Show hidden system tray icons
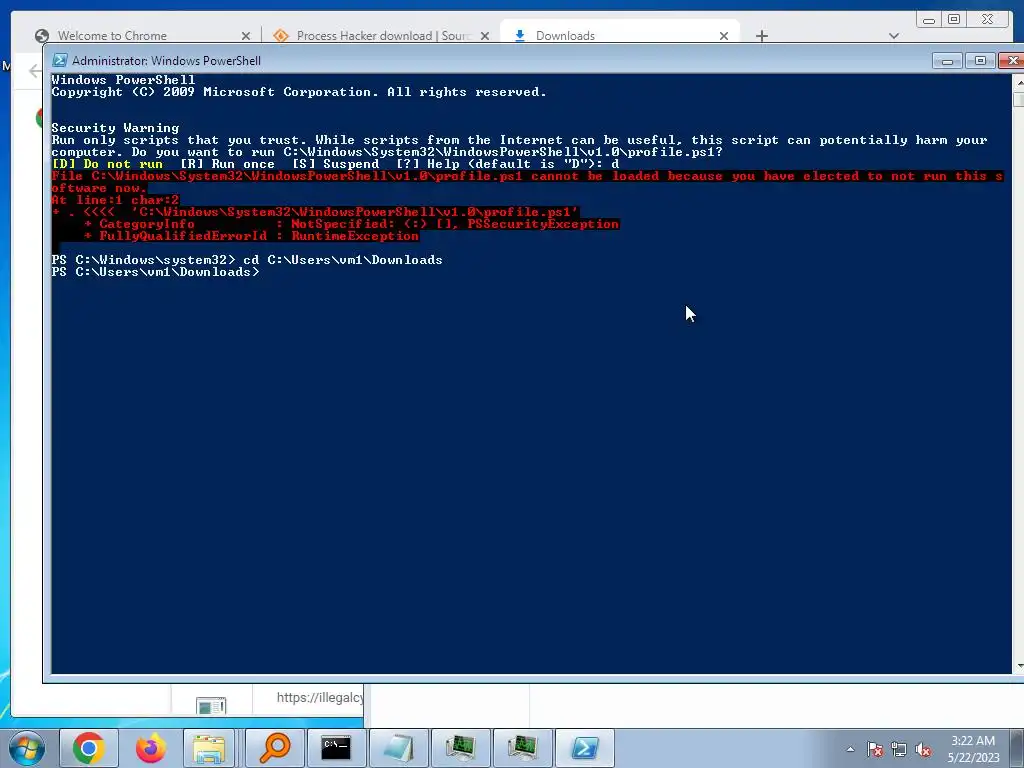The width and height of the screenshot is (1024, 768). (850, 749)
